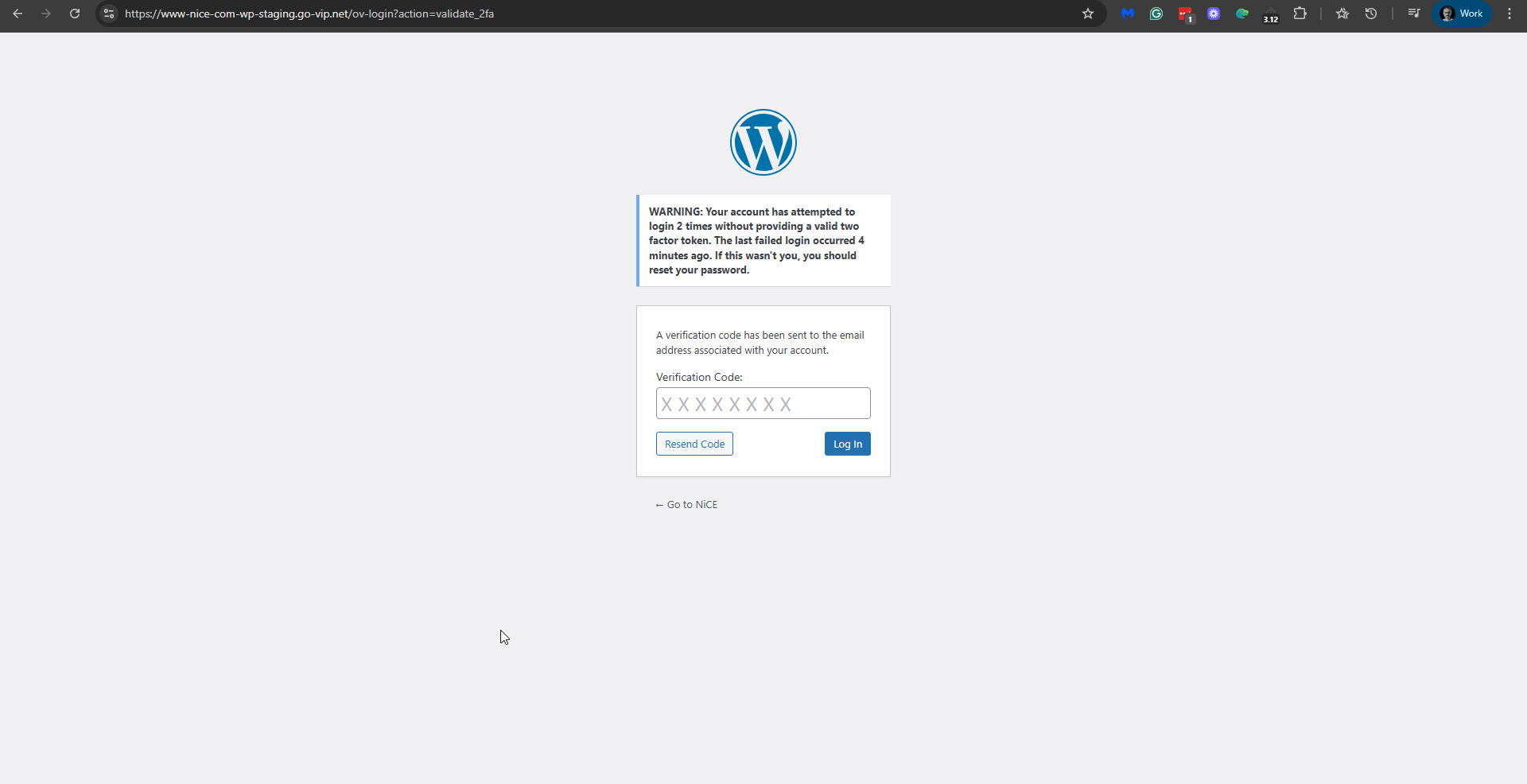Bookmark this tab with the star
The width and height of the screenshot is (1527, 784).
(x=1088, y=14)
